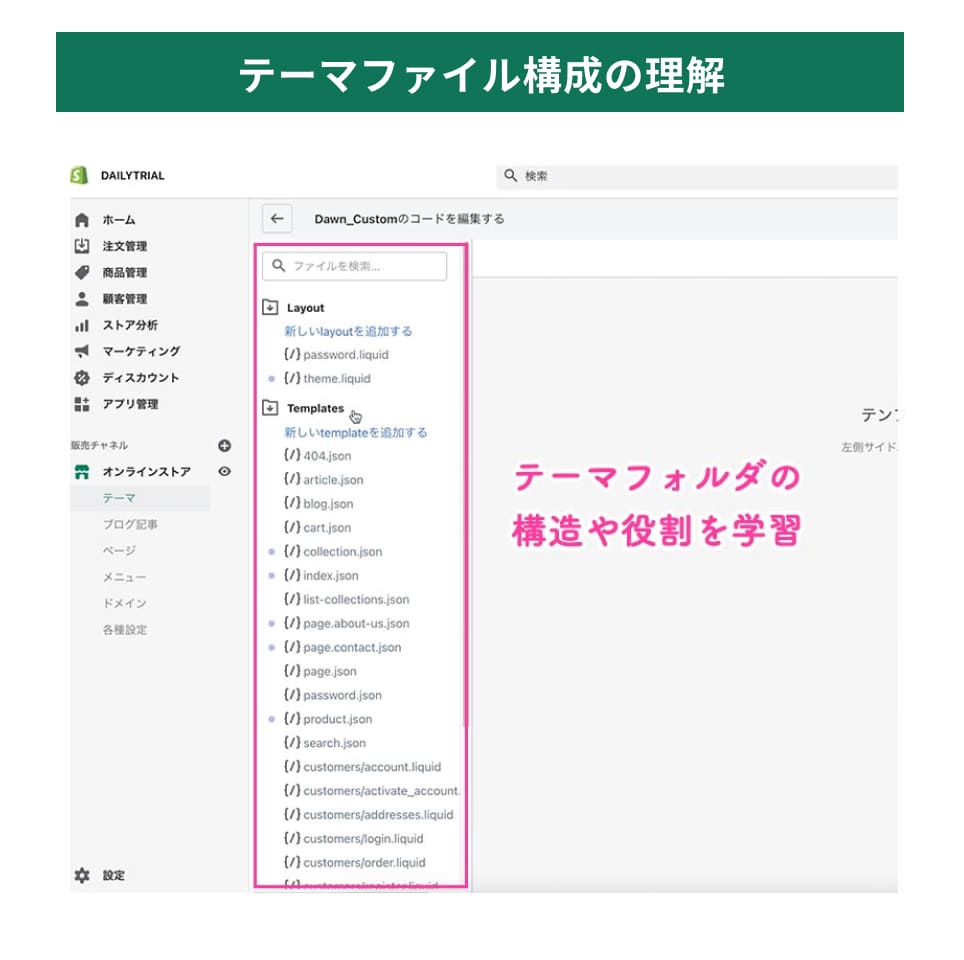Viewport: 964px width, 960px height.
Task: Select ブログ記事 in the sidebar menu
Action: pos(130,524)
